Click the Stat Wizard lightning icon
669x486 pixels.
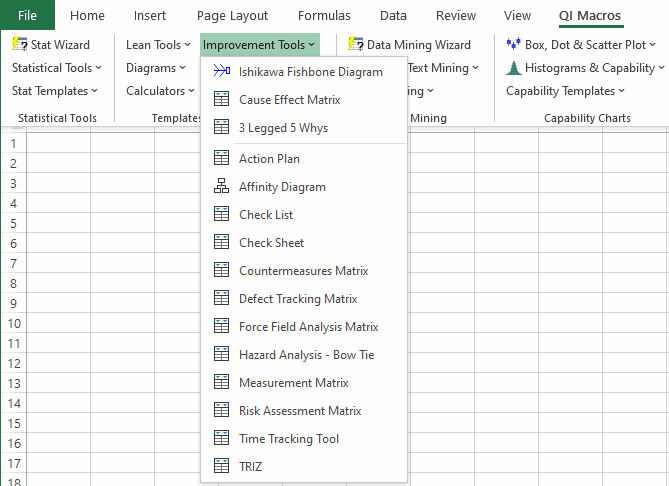(x=20, y=44)
